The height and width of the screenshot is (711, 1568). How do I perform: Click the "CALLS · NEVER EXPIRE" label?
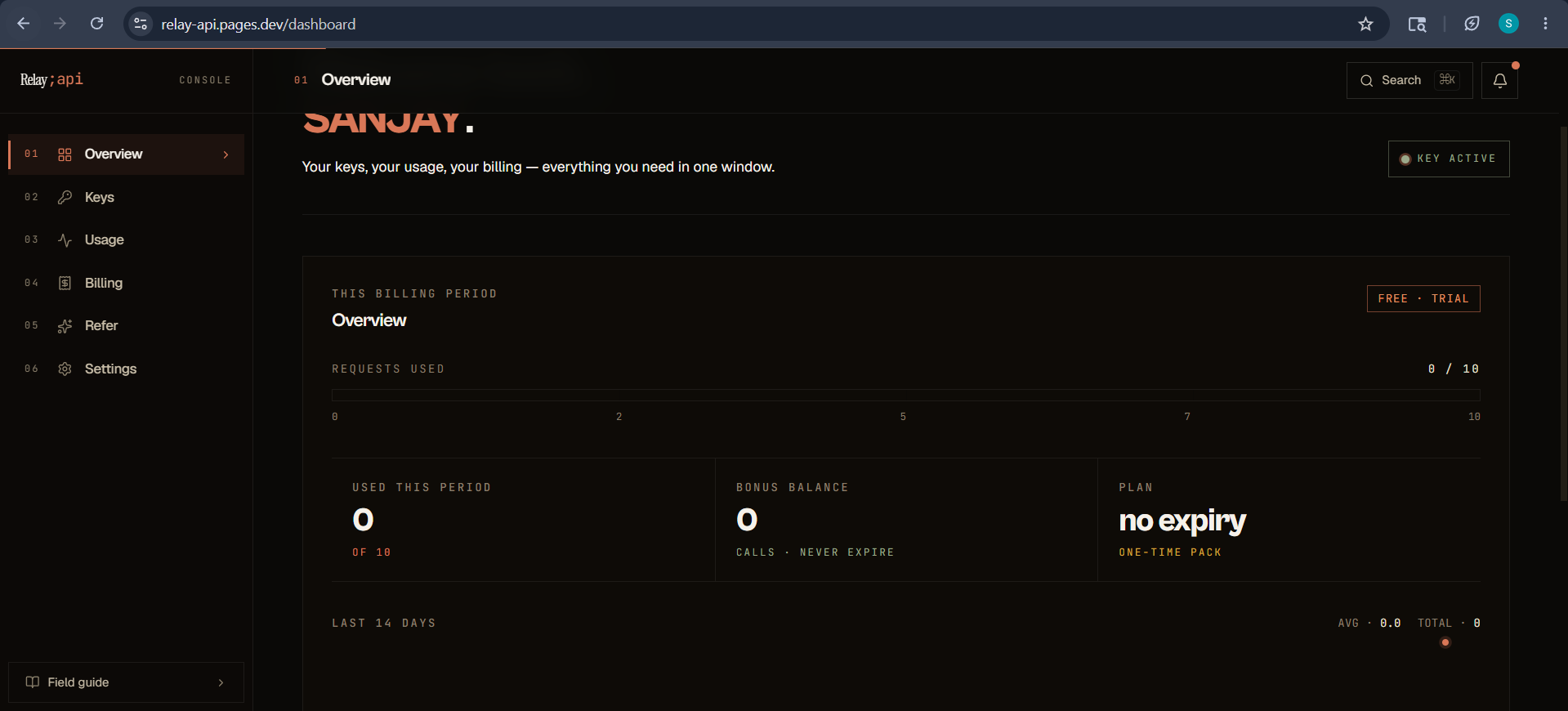pyautogui.click(x=815, y=552)
